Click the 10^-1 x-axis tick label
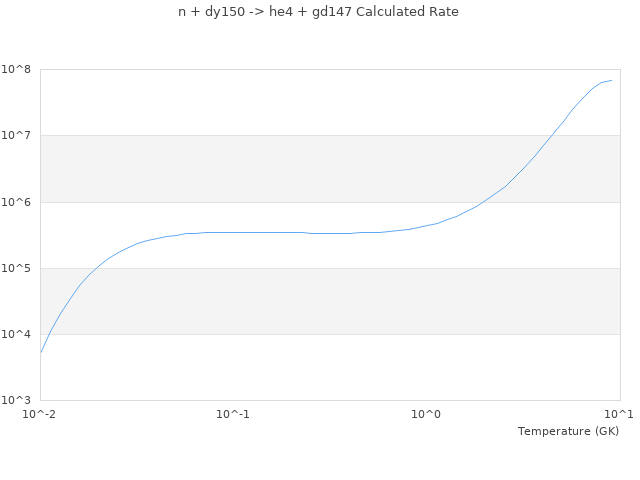640x480 pixels. (233, 414)
